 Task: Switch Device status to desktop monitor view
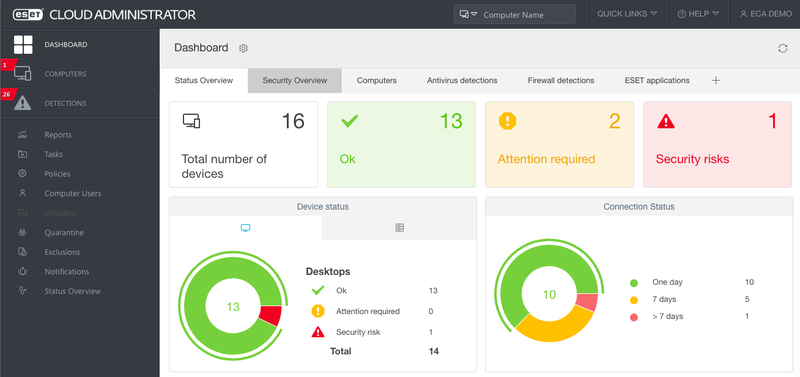click(245, 228)
